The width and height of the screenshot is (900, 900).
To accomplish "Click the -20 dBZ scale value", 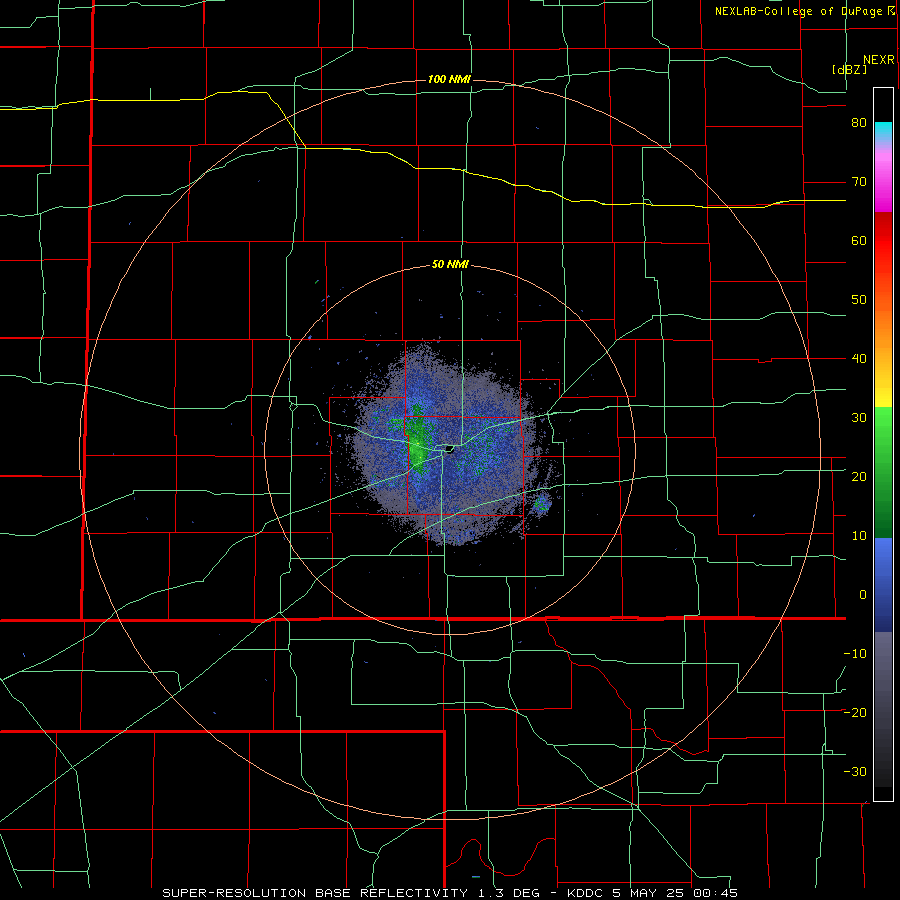I will tap(855, 713).
